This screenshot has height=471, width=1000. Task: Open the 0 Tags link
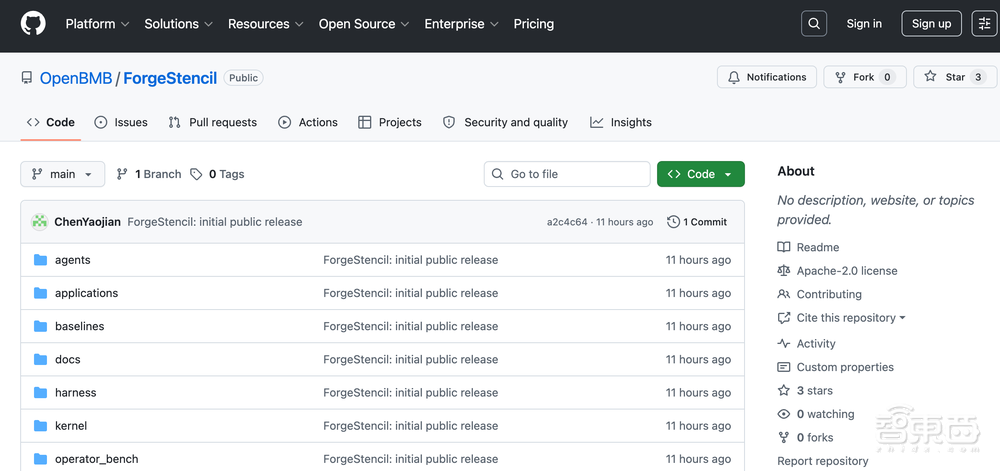[217, 174]
